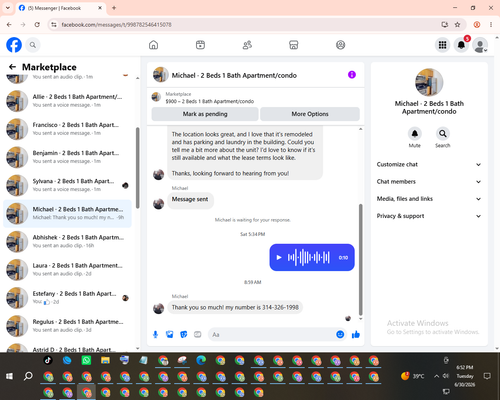The height and width of the screenshot is (400, 500).
Task: Go to the Home feed icon
Action: (x=153, y=45)
